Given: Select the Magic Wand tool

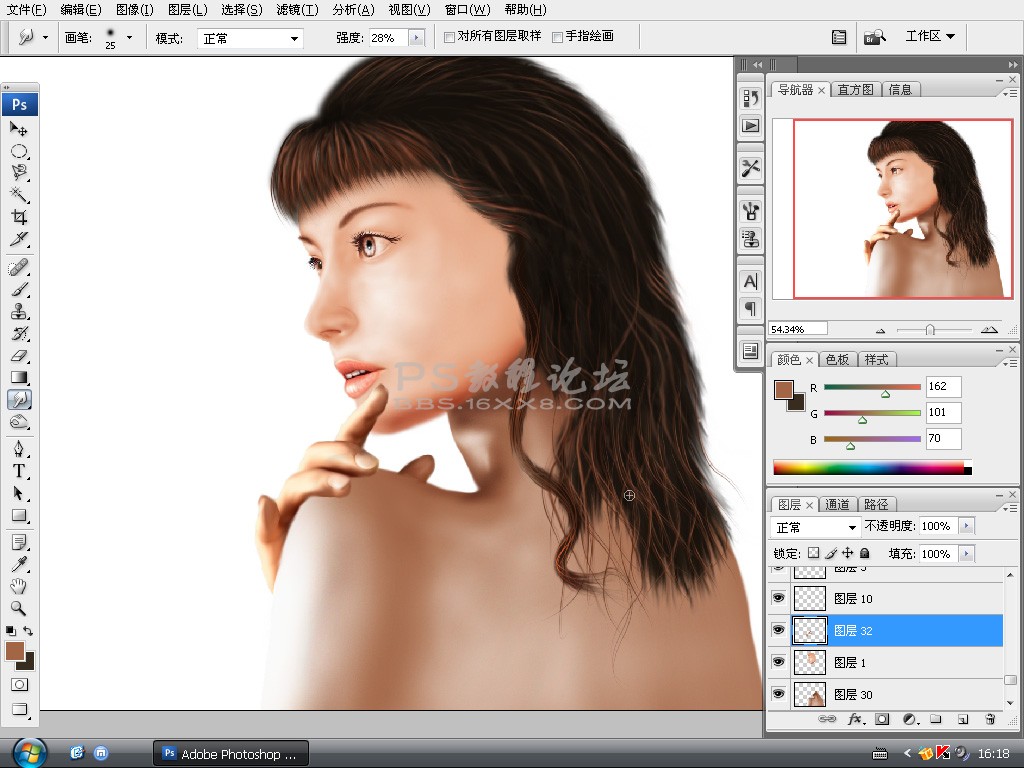Looking at the screenshot, I should 18,195.
